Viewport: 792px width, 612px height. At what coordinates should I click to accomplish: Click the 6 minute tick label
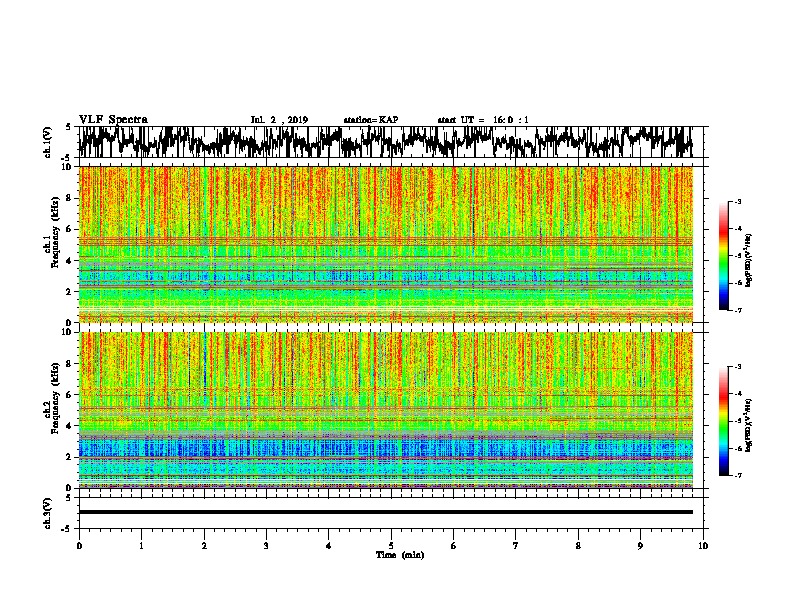tap(454, 546)
